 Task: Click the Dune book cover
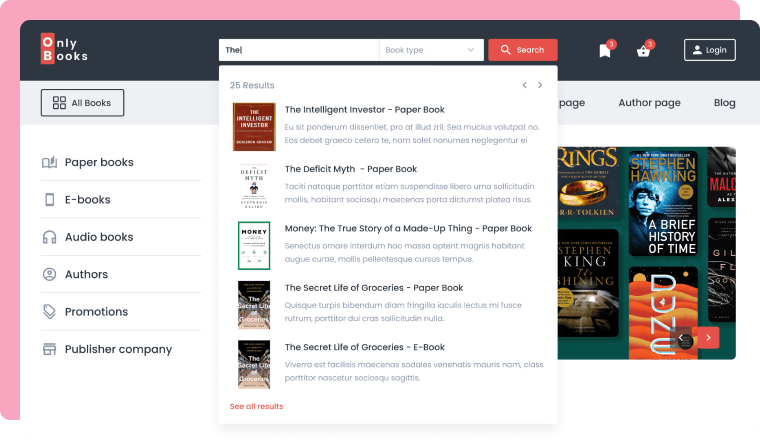[x=663, y=313]
